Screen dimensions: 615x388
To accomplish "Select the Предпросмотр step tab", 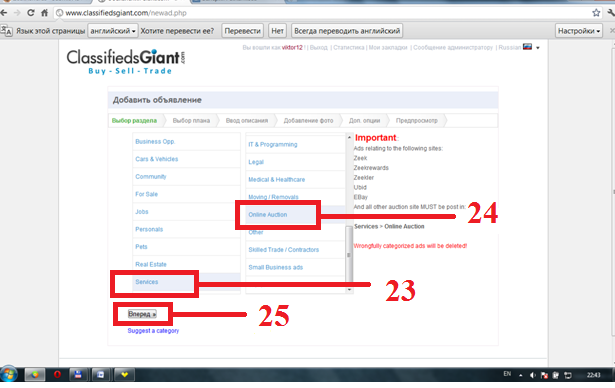I will click(x=417, y=120).
